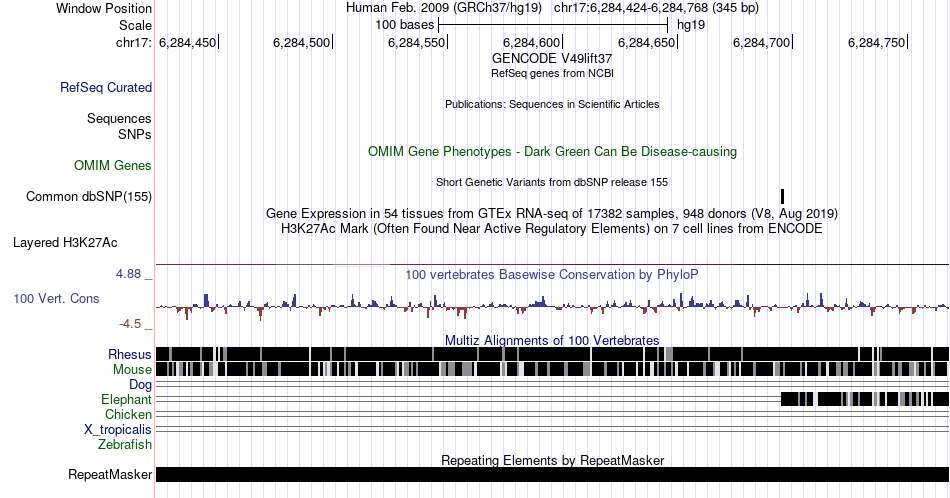The image size is (950, 498).
Task: Click the Rhesus alignment label
Action: coord(130,354)
